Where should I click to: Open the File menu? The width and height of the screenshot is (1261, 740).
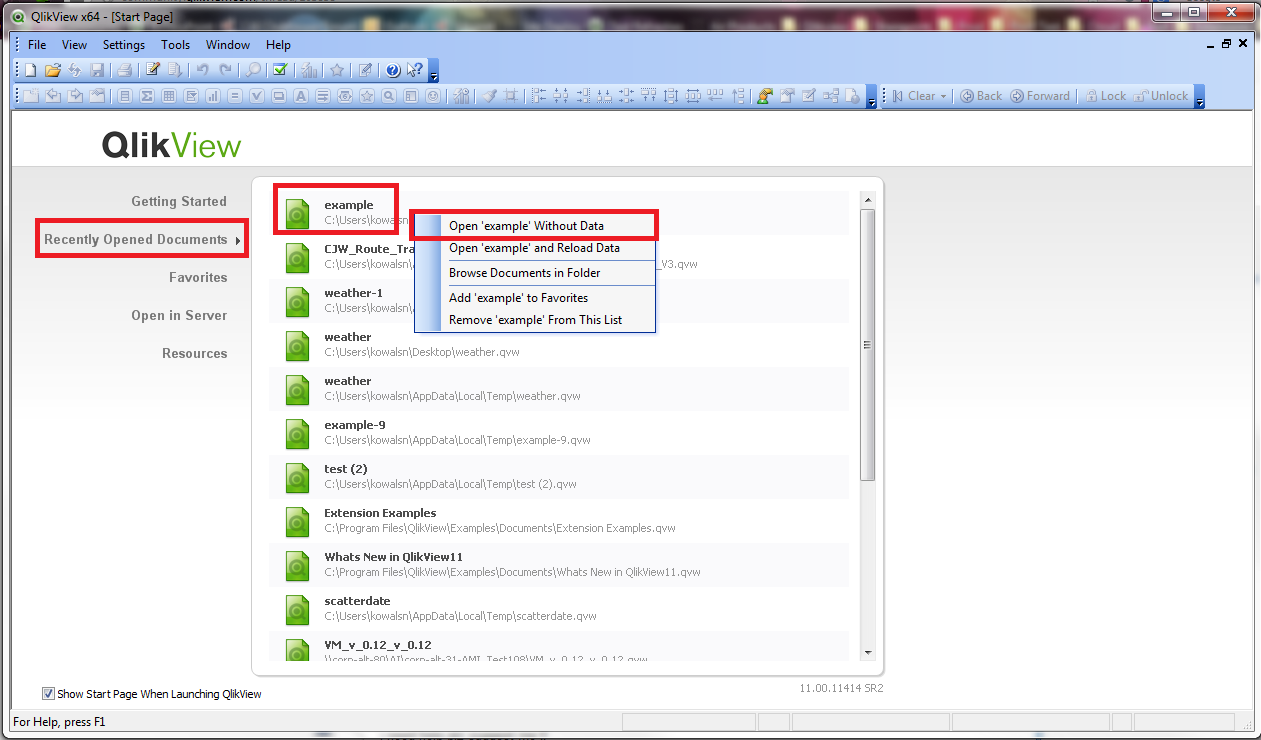click(37, 45)
